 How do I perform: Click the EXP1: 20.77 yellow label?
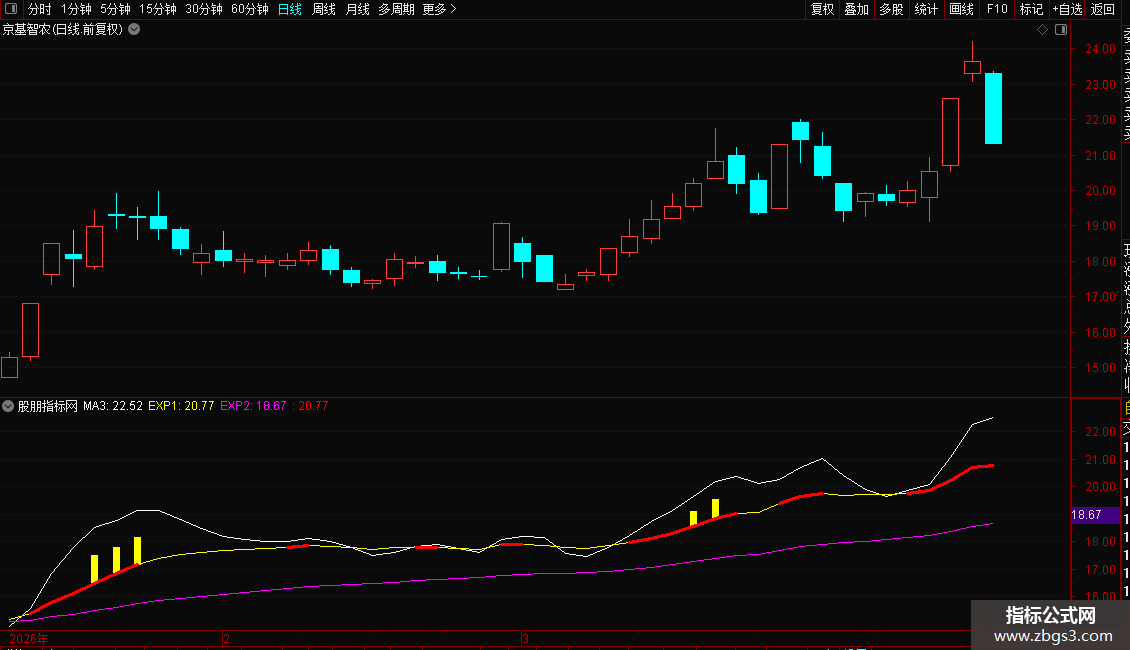tap(181, 406)
